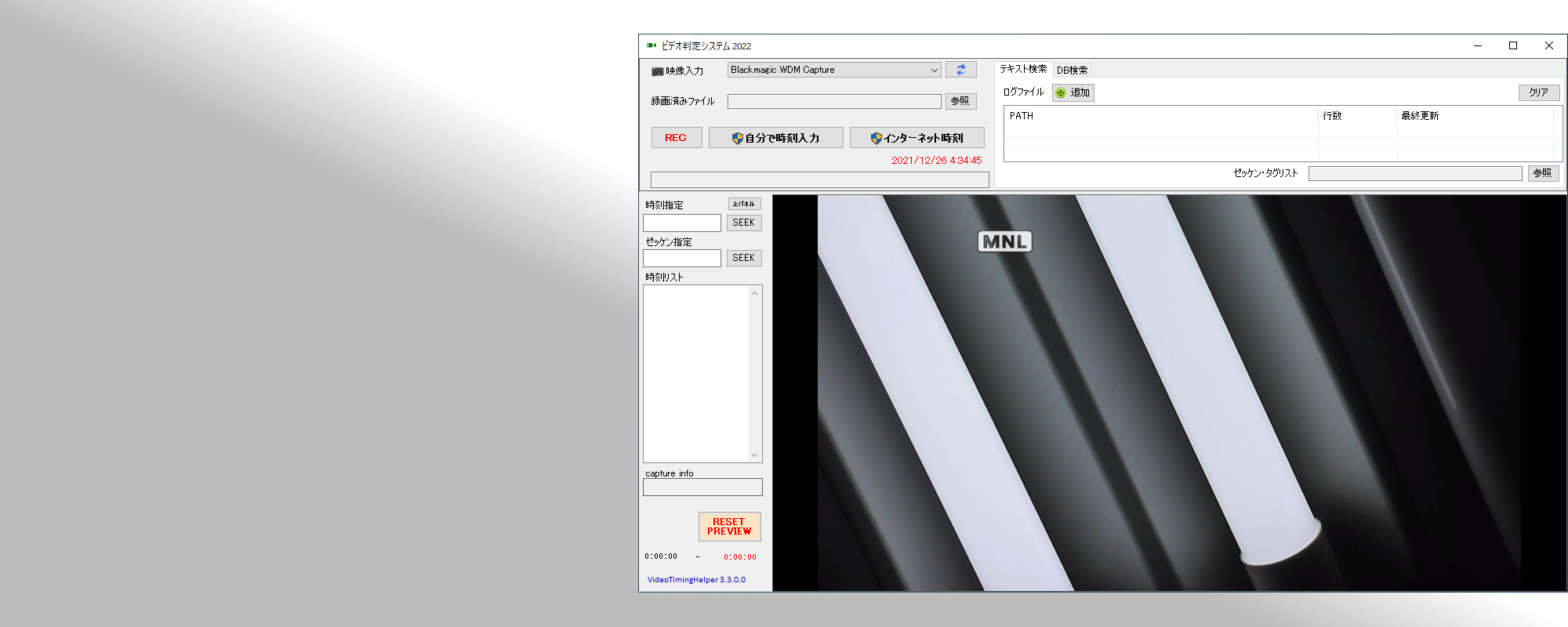
Task: Click the 時刻リスト scrollbar down arrow
Action: (x=754, y=455)
